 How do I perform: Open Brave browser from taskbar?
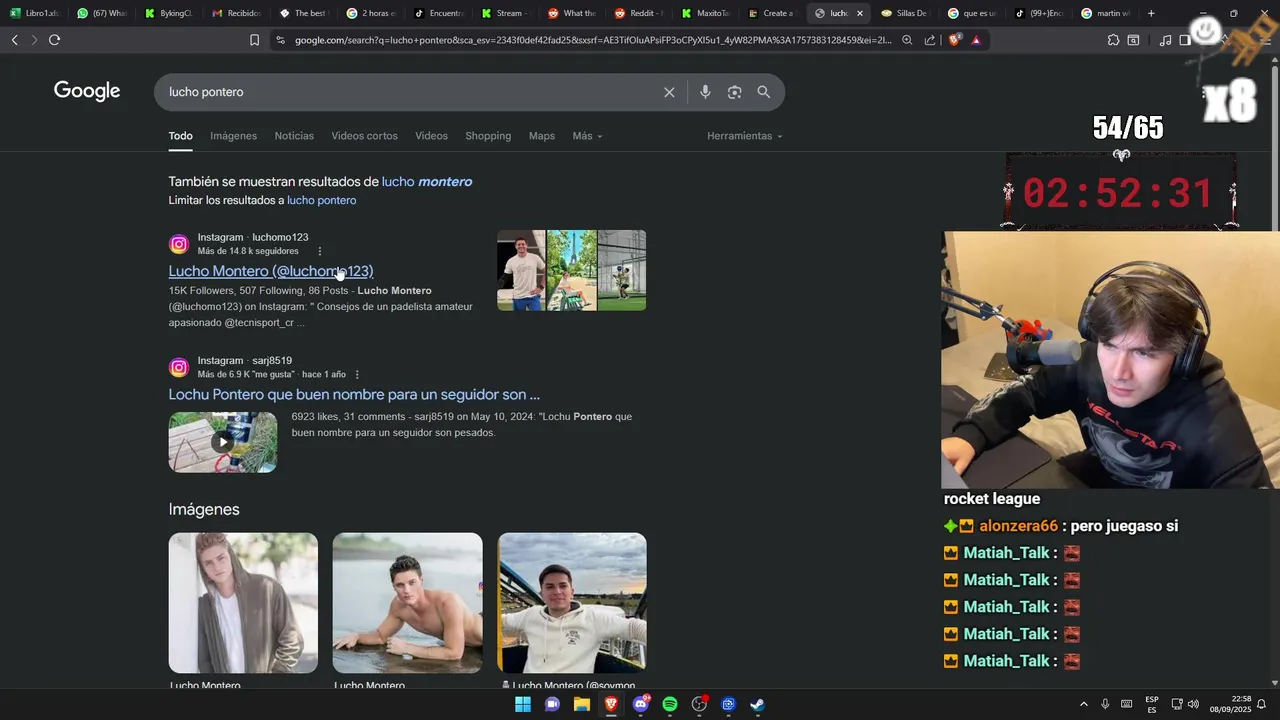(611, 704)
